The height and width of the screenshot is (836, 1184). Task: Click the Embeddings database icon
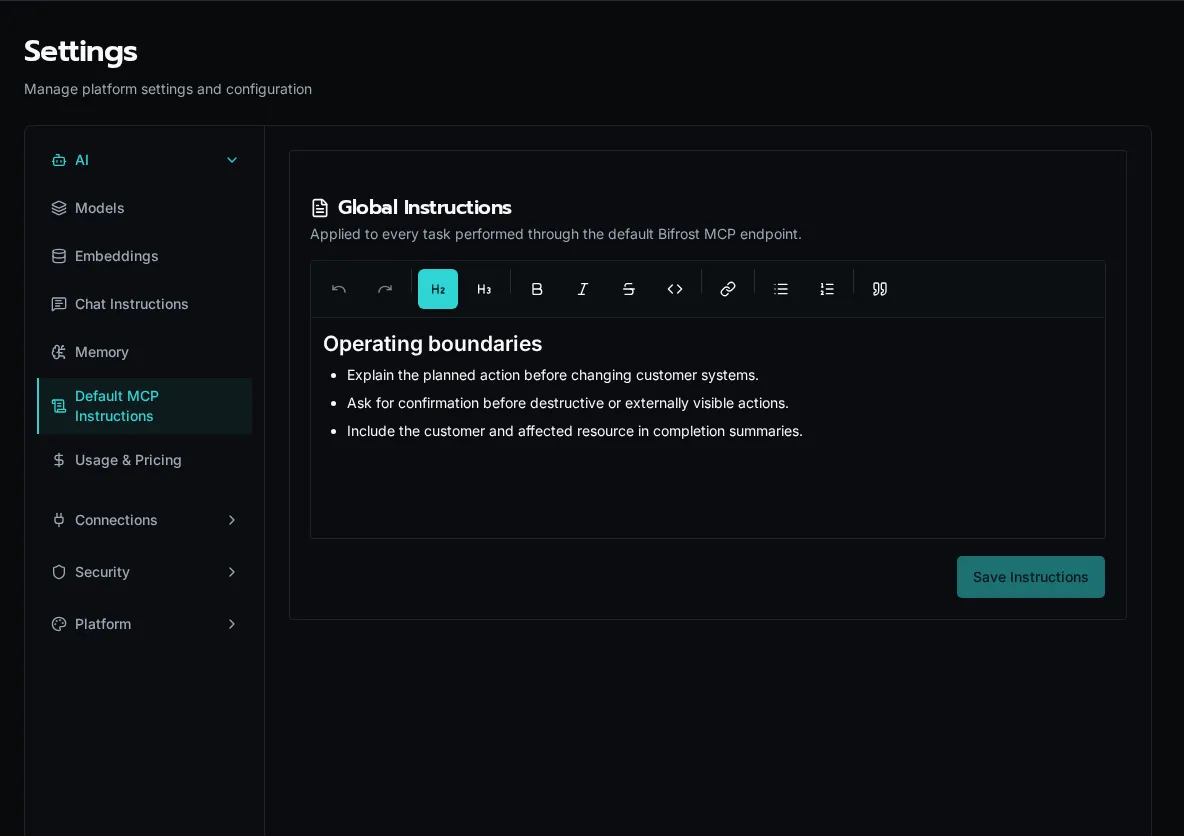(x=59, y=256)
